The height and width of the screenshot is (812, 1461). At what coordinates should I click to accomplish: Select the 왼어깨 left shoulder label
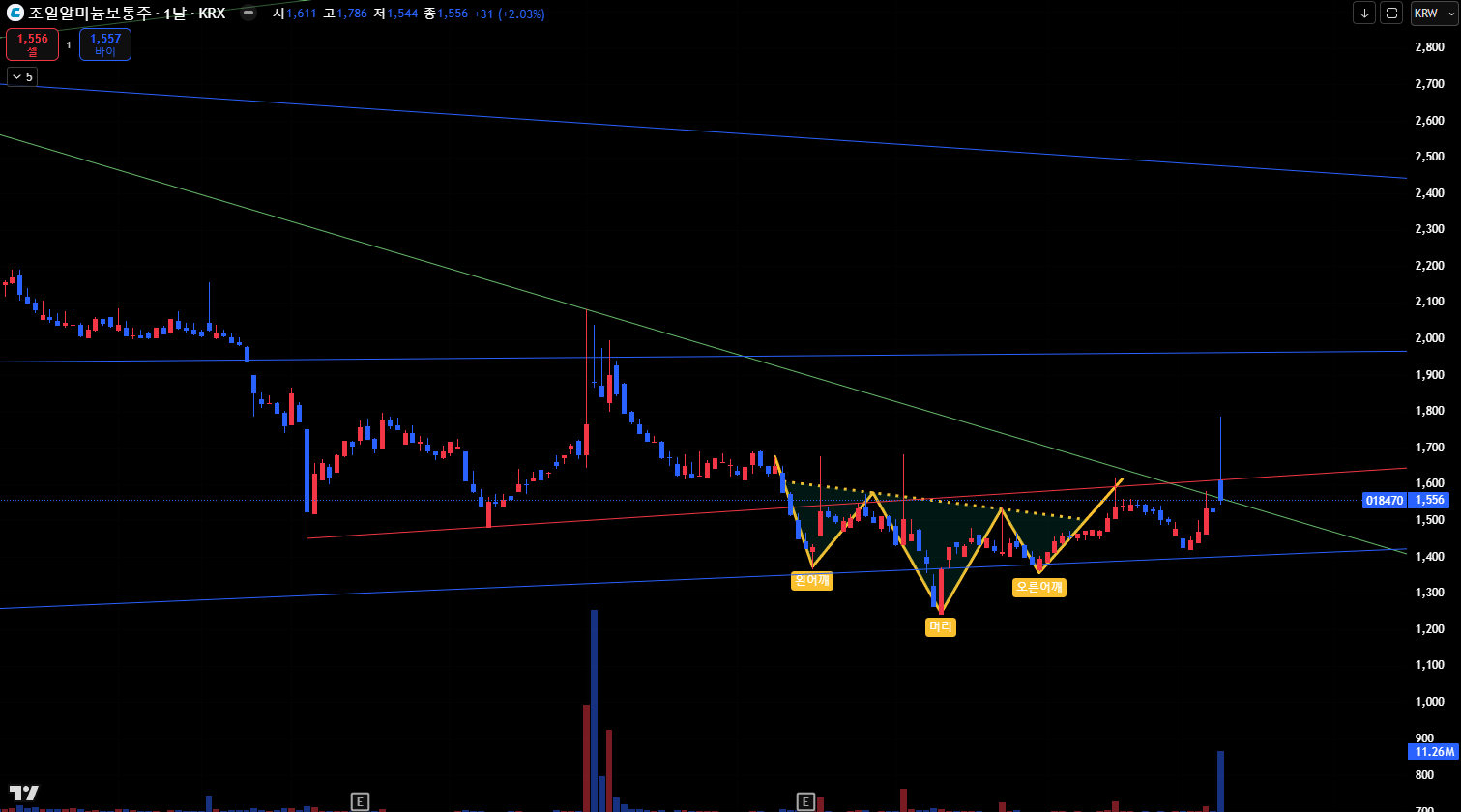point(811,581)
